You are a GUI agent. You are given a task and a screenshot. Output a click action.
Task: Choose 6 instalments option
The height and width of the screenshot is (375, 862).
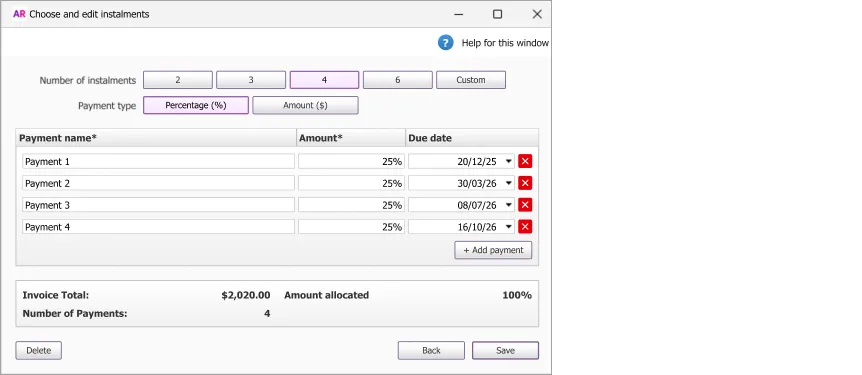tap(397, 80)
